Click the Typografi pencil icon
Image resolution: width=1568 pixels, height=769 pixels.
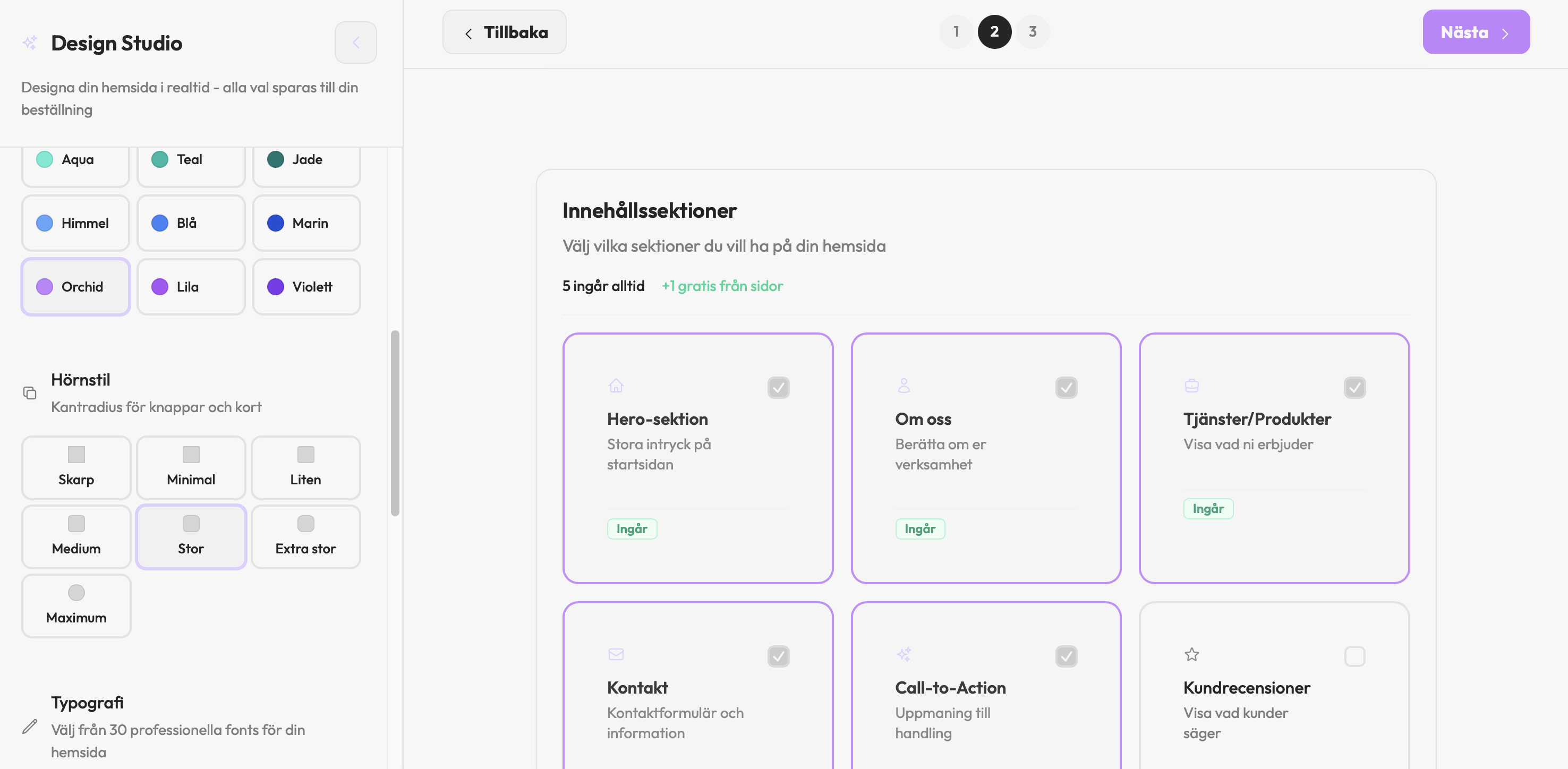30,727
